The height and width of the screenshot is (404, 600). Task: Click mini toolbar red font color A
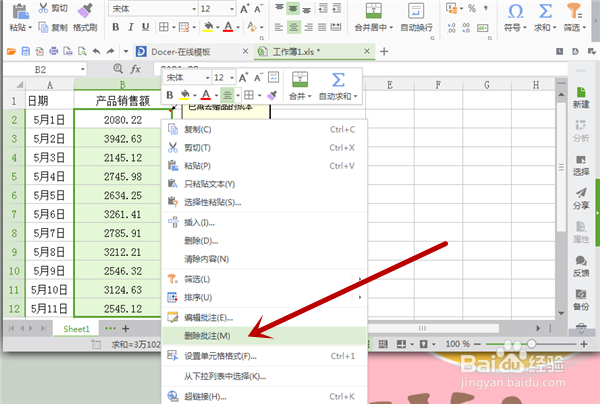point(205,94)
